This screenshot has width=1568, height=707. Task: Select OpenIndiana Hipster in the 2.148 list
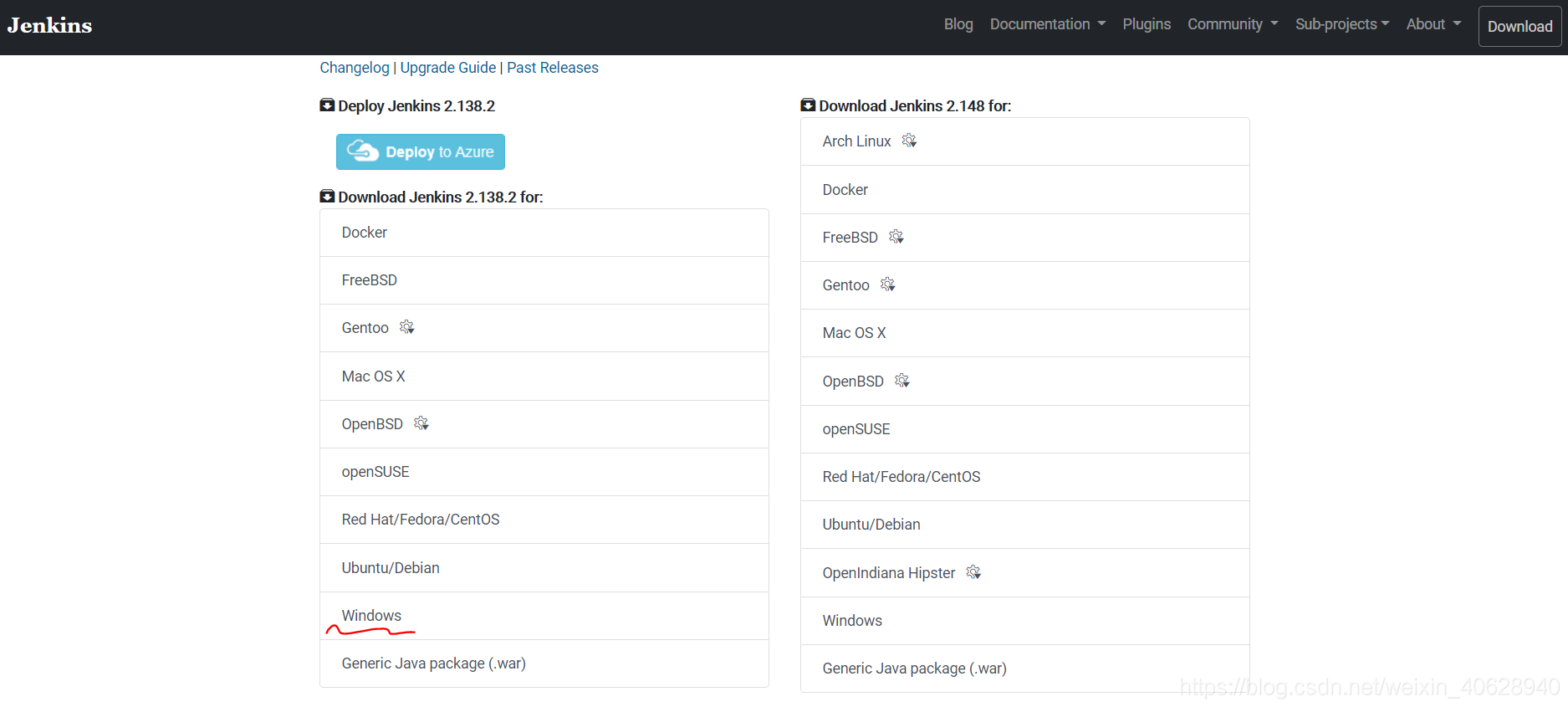[x=1025, y=573]
